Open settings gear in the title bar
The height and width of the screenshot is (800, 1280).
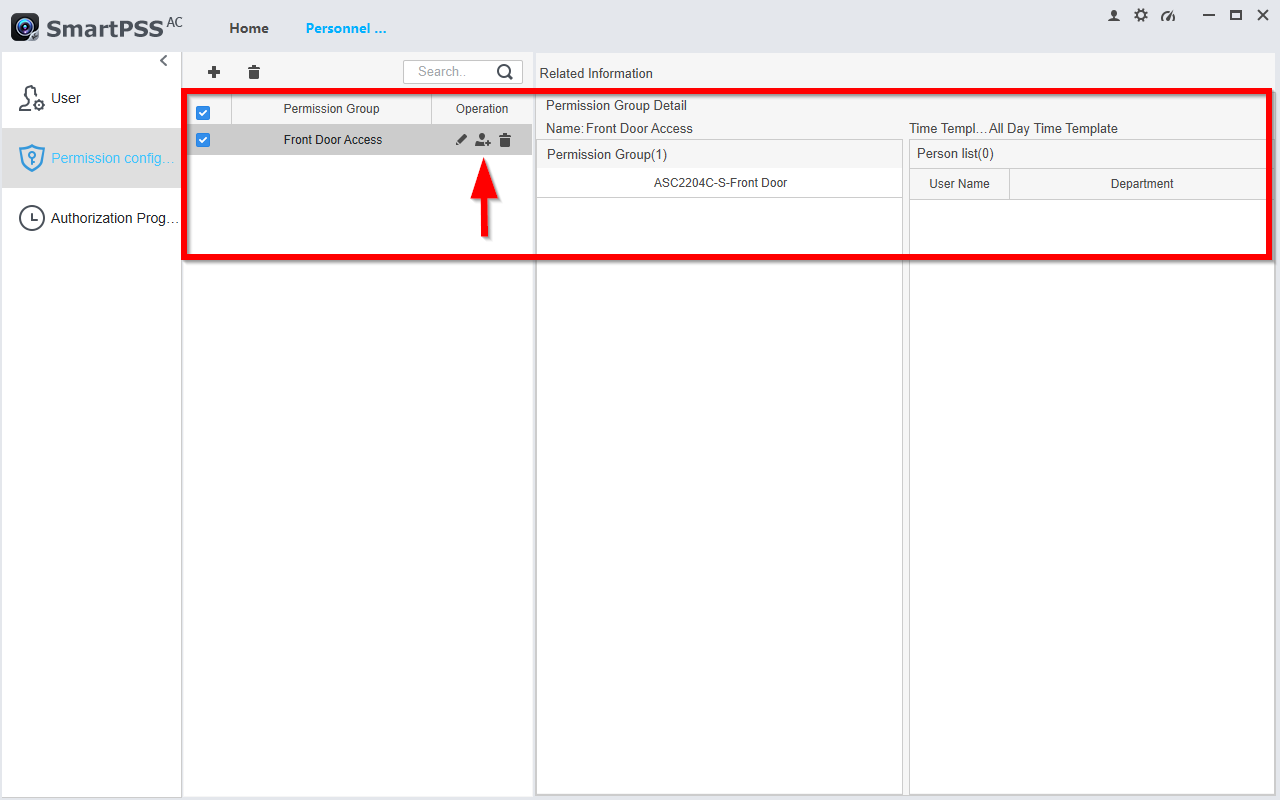click(x=1141, y=15)
